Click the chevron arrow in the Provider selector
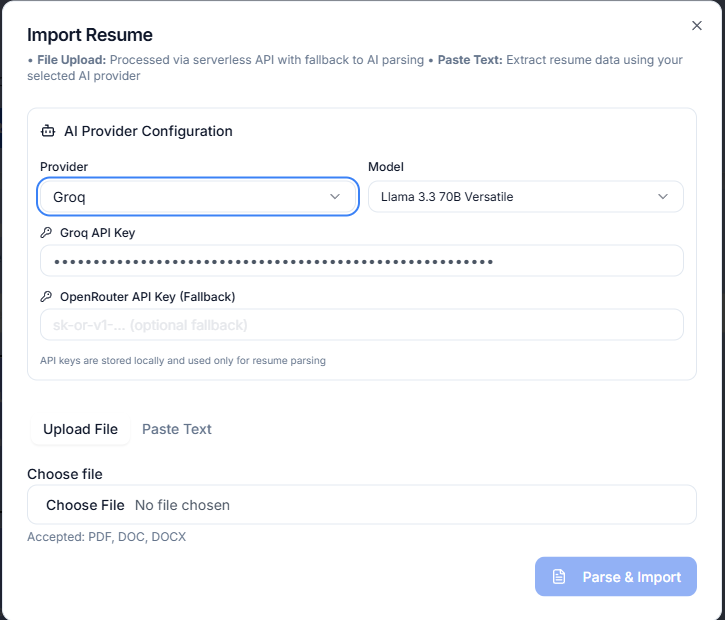This screenshot has width=725, height=620. [x=335, y=197]
